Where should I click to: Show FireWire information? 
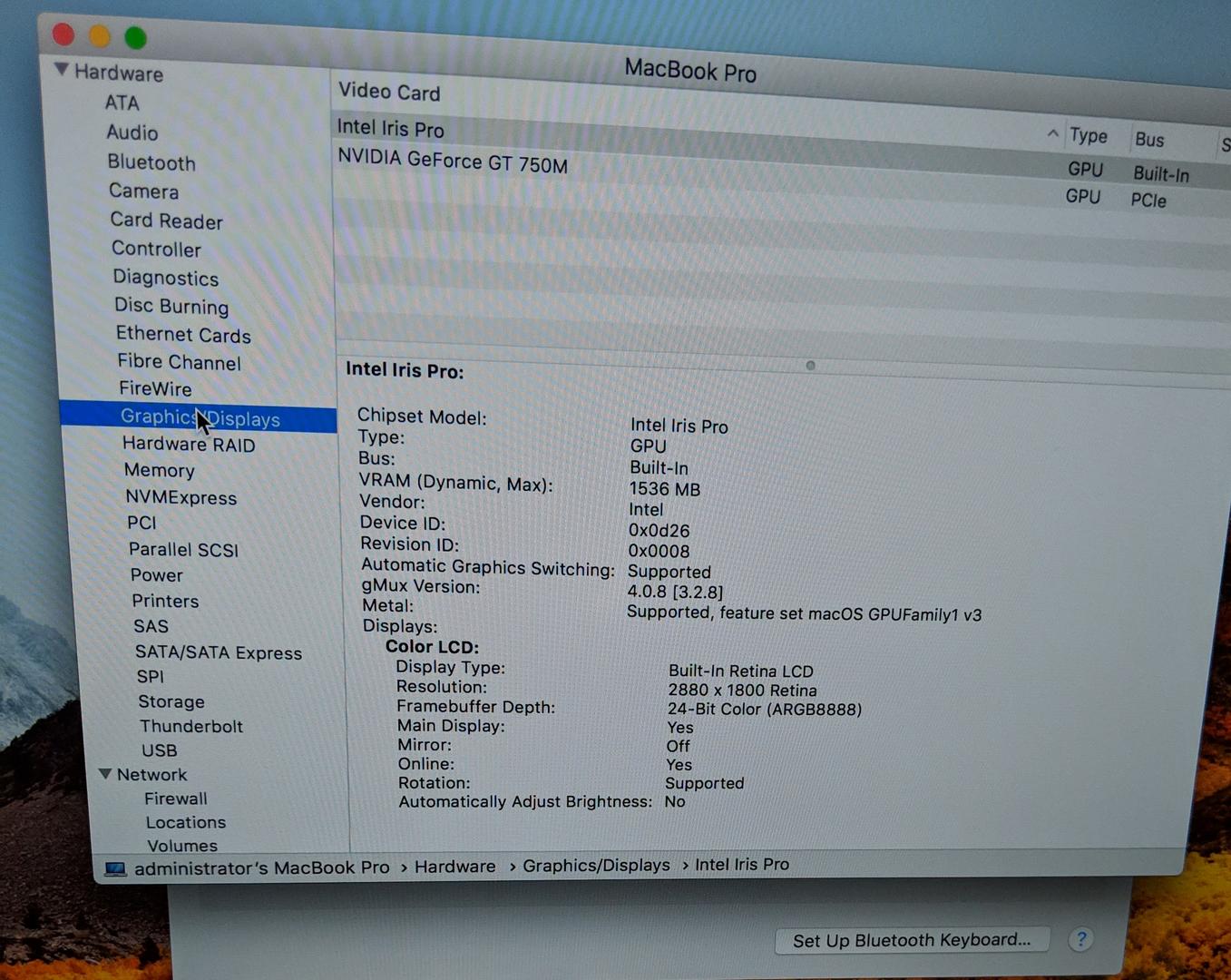pyautogui.click(x=155, y=388)
